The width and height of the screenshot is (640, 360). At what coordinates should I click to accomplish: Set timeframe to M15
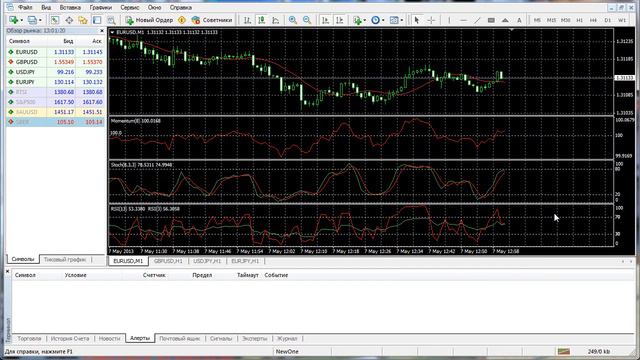point(551,20)
